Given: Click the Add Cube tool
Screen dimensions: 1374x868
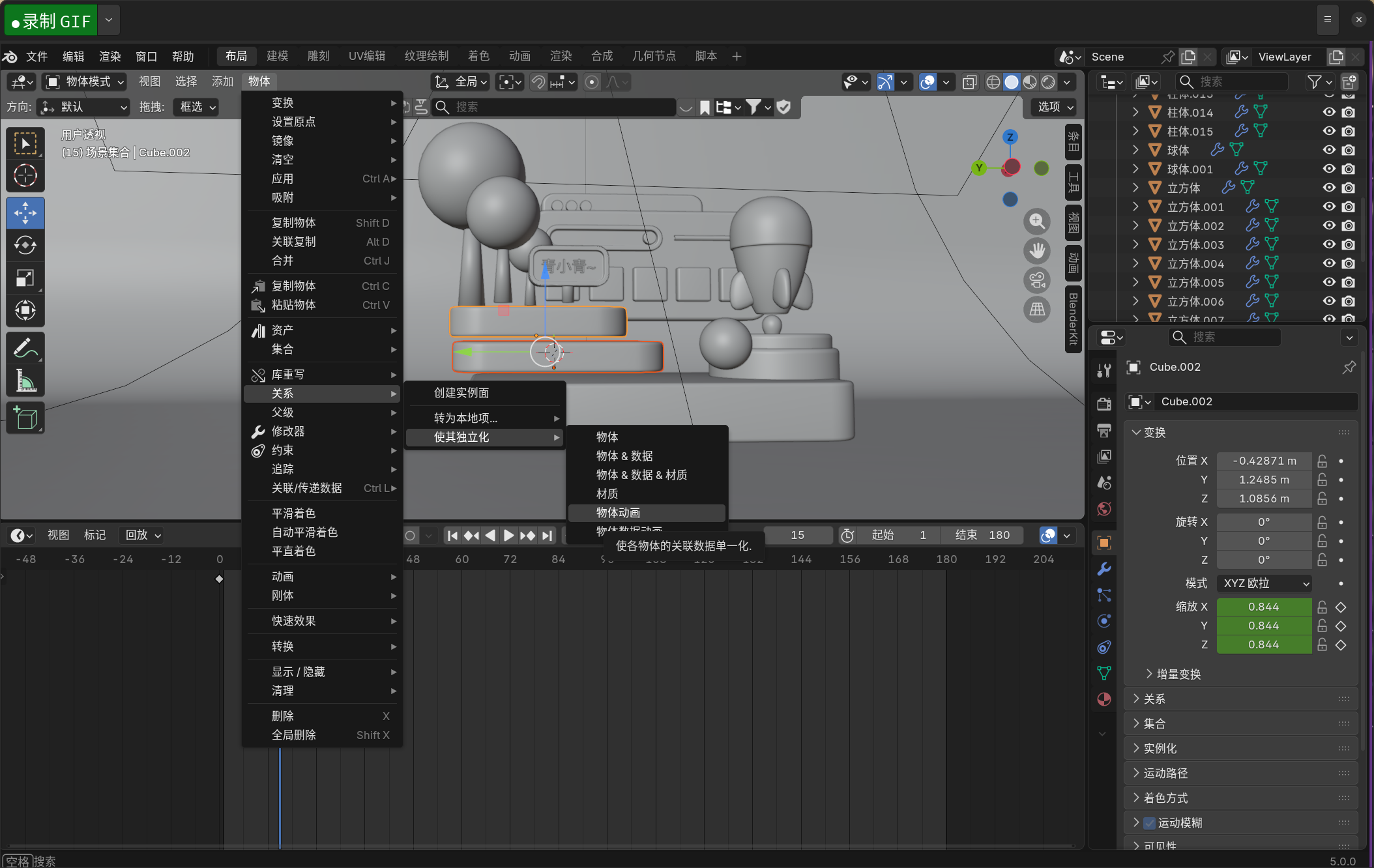Looking at the screenshot, I should pos(25,418).
